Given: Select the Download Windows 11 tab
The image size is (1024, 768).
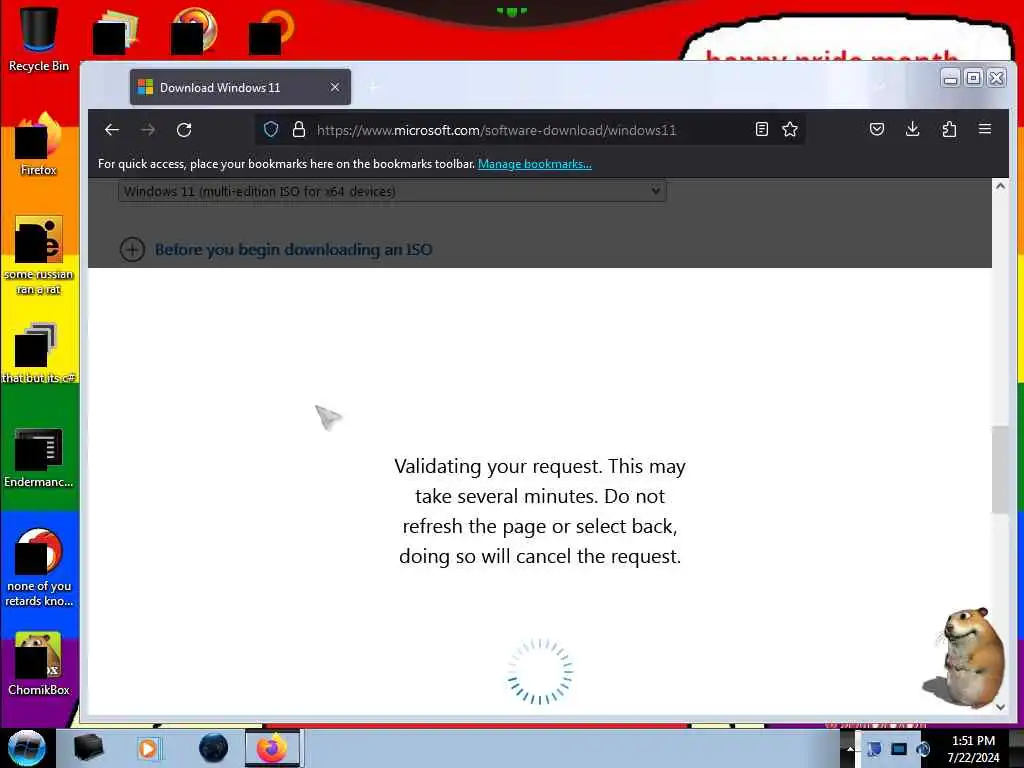Looking at the screenshot, I should coord(240,87).
